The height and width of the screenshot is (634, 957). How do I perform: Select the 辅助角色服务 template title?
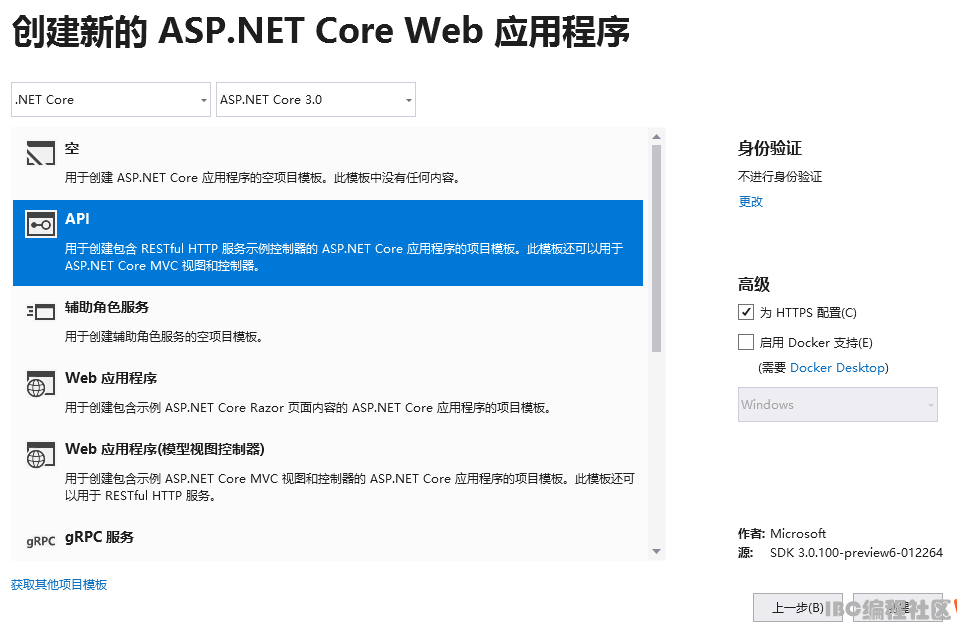pyautogui.click(x=107, y=307)
